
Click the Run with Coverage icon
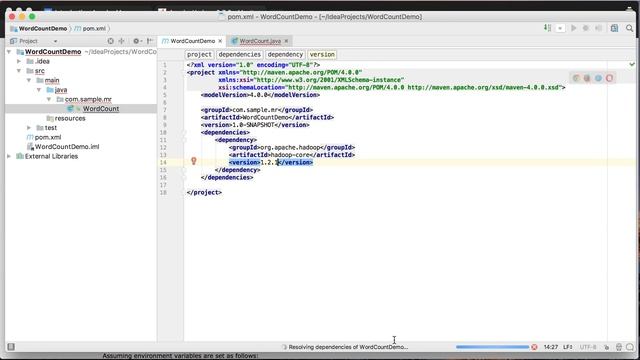[x=598, y=28]
